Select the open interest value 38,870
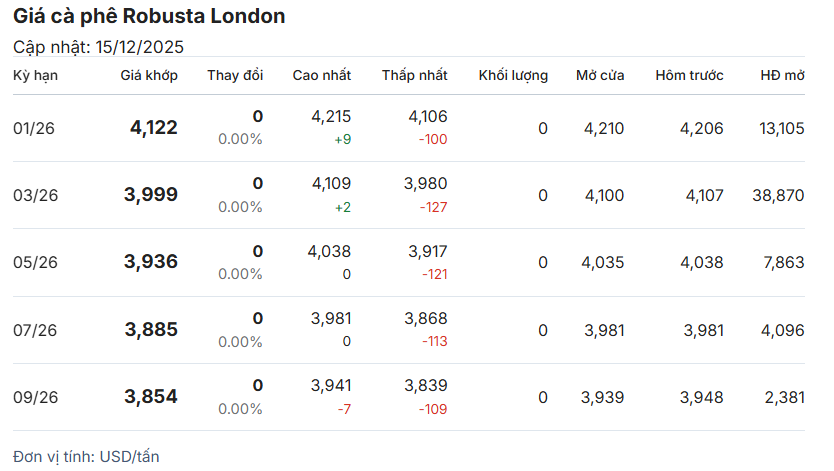Viewport: 834px width, 471px height. click(777, 195)
